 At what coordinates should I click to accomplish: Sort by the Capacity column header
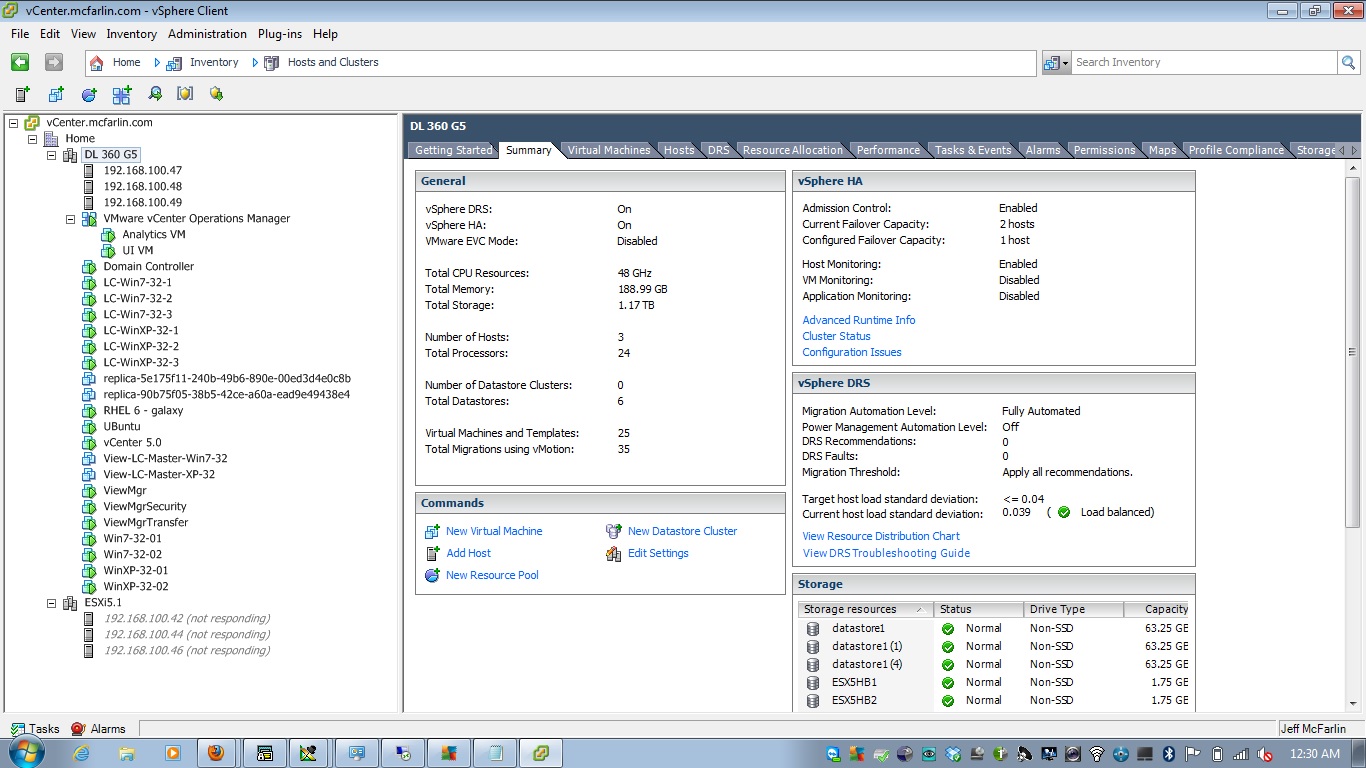pos(1156,609)
